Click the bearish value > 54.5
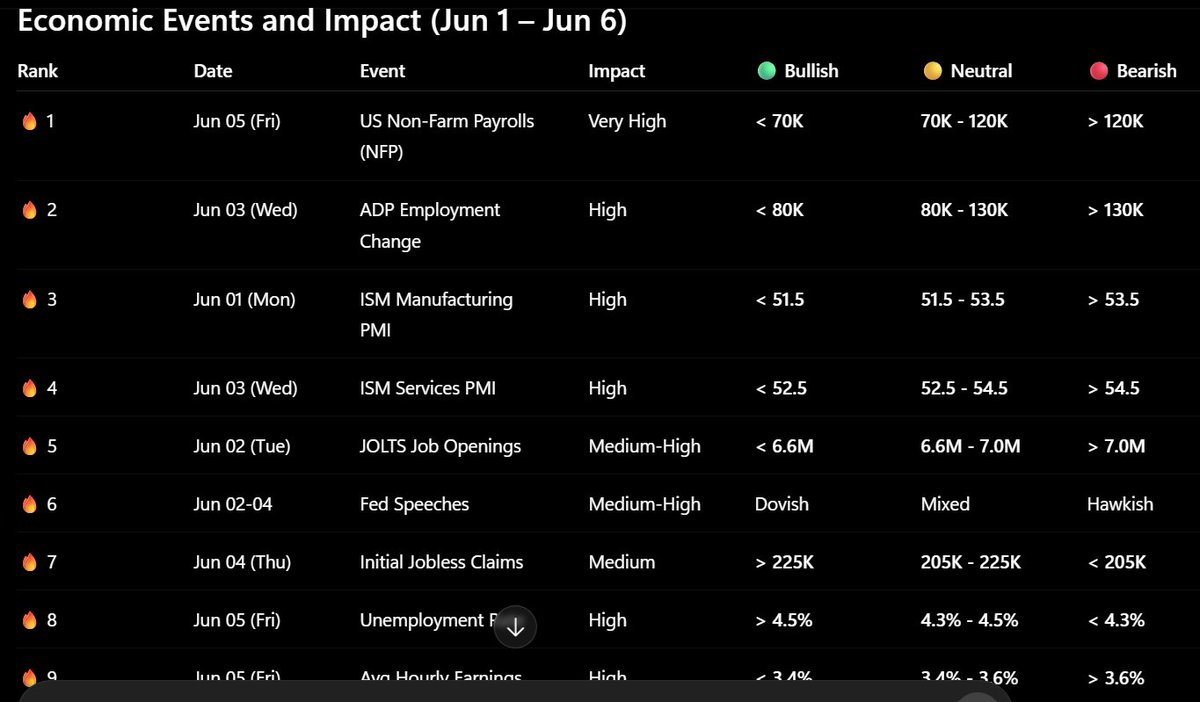1200x702 pixels. (1113, 388)
